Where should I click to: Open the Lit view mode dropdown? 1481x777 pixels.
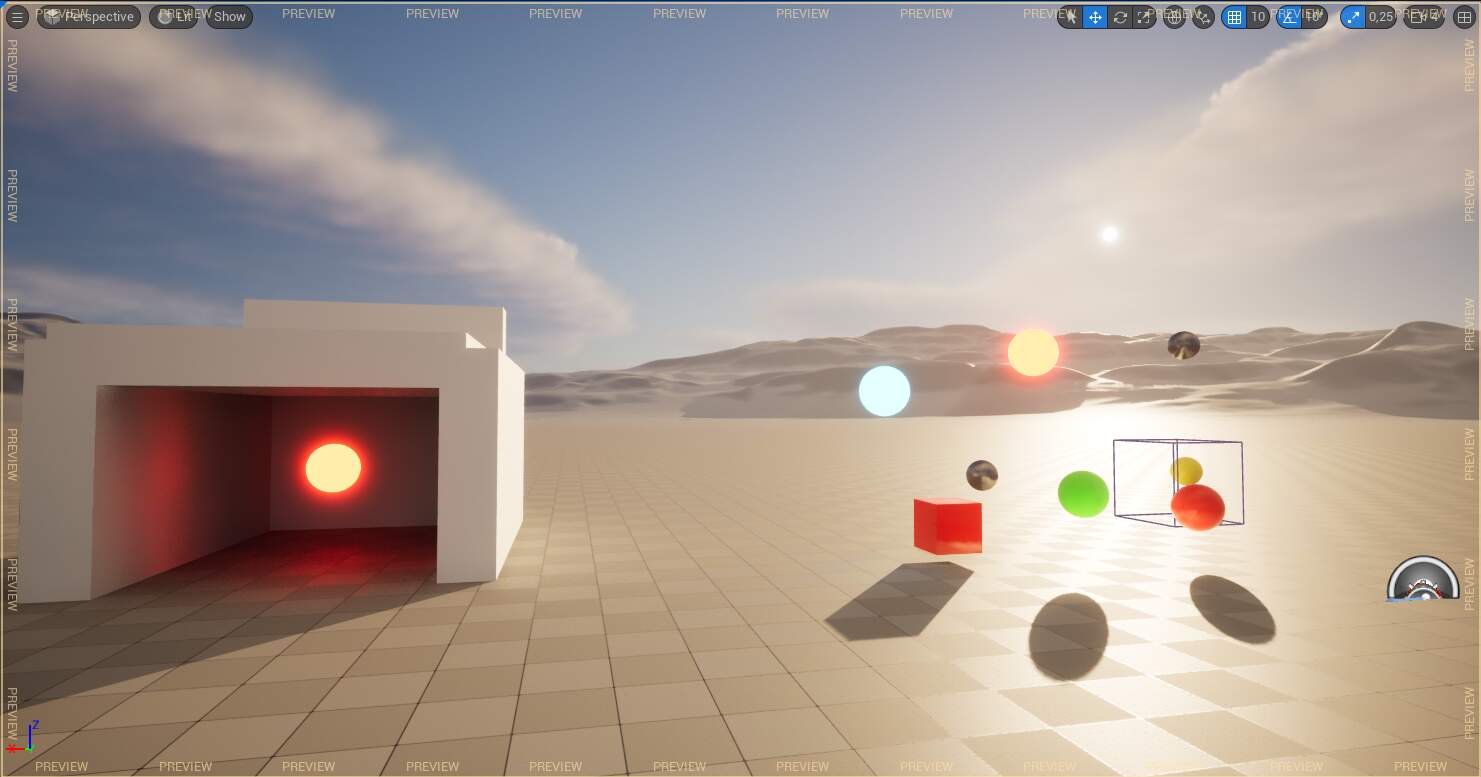click(174, 17)
